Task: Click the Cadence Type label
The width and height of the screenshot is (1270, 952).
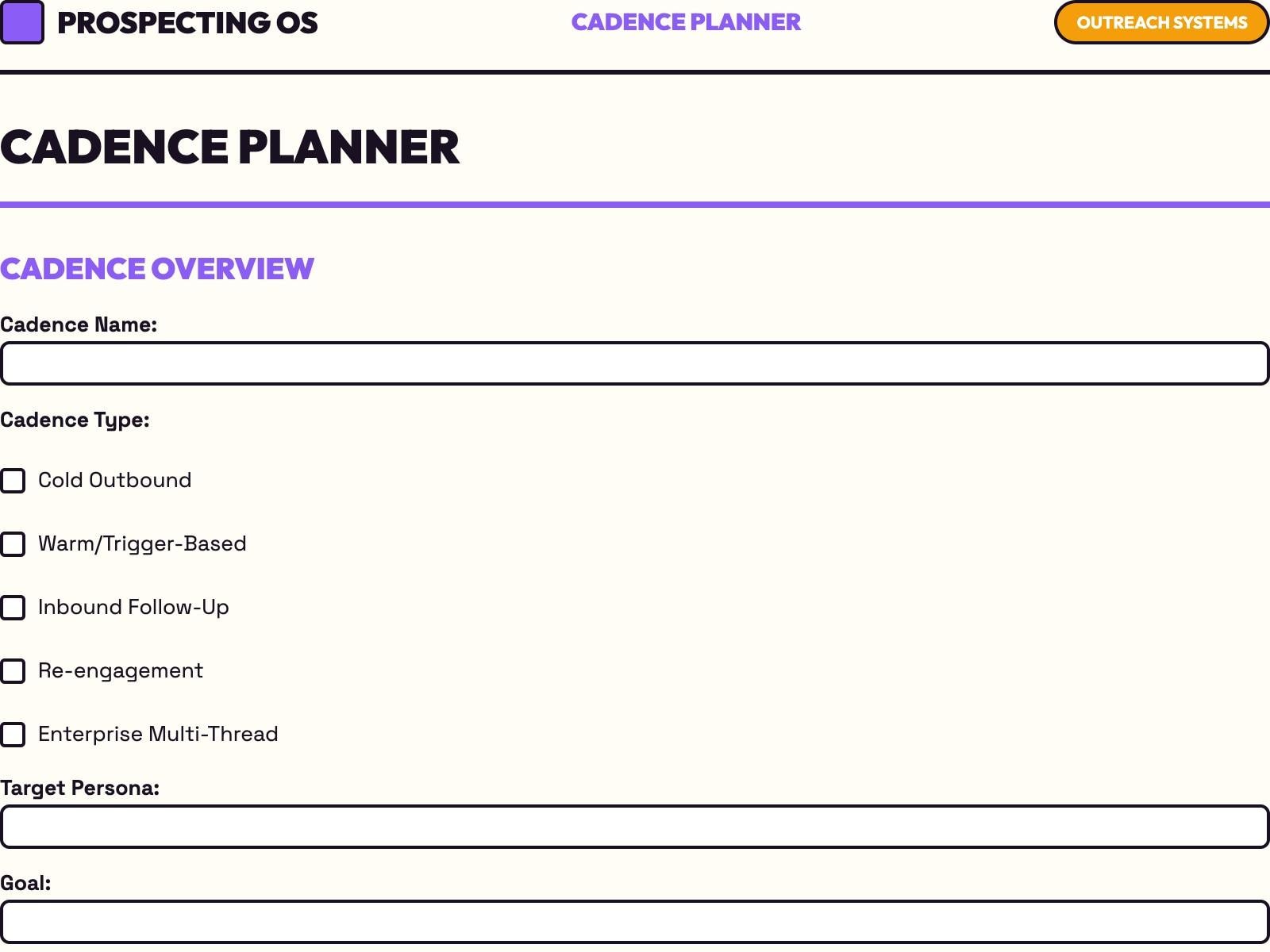Action: point(76,420)
